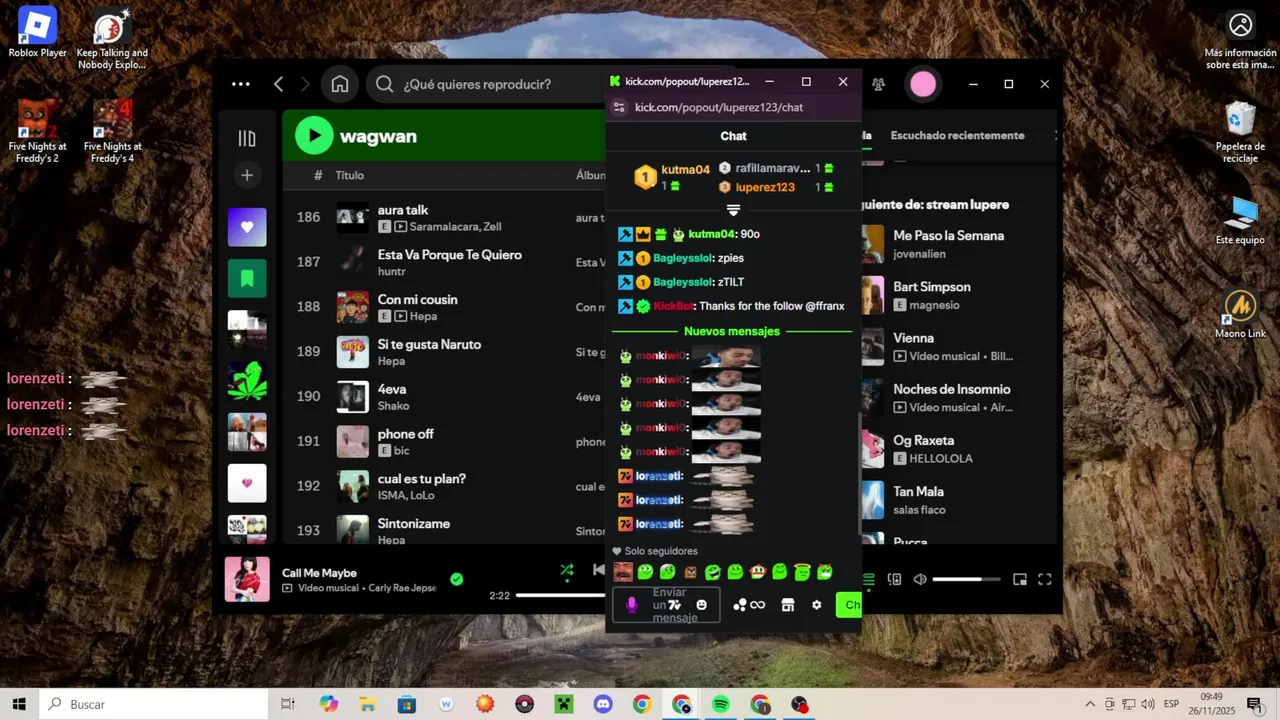The height and width of the screenshot is (720, 1280).
Task: Open artist link 'Shako'
Action: (x=394, y=406)
